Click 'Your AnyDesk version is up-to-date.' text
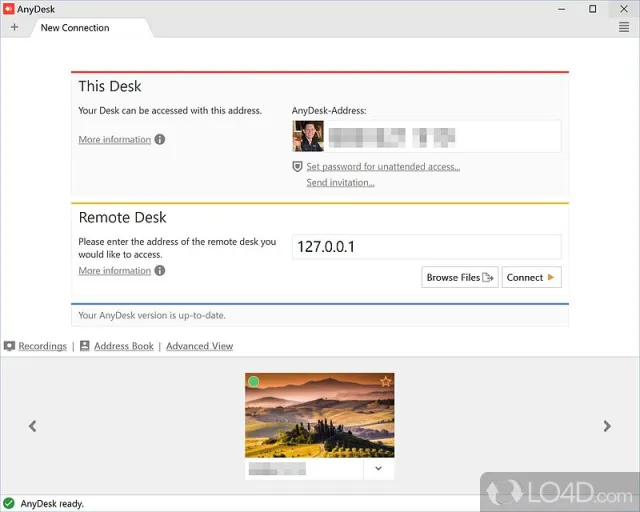The height and width of the screenshot is (512, 640). 152,315
